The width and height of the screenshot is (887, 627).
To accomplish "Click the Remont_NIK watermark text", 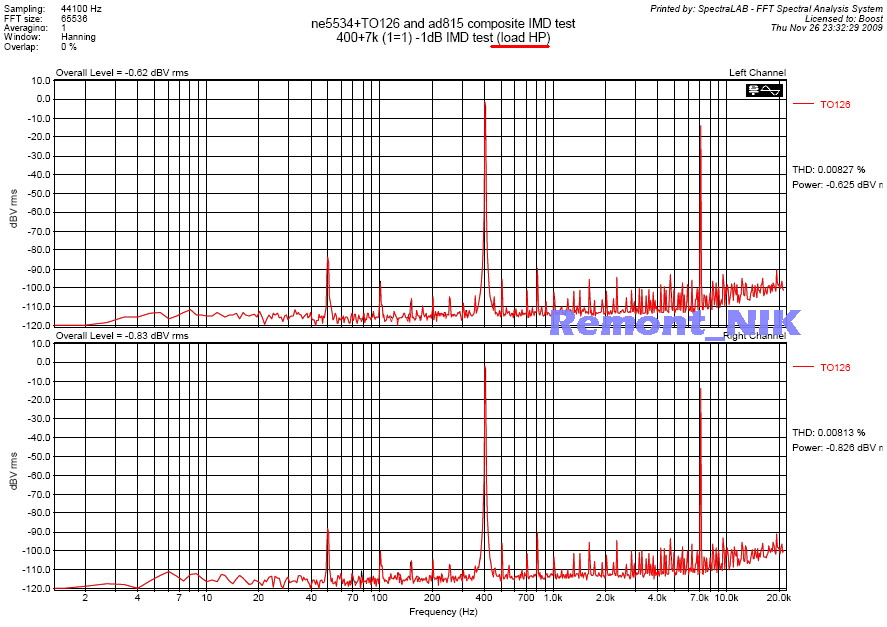I will coord(675,322).
